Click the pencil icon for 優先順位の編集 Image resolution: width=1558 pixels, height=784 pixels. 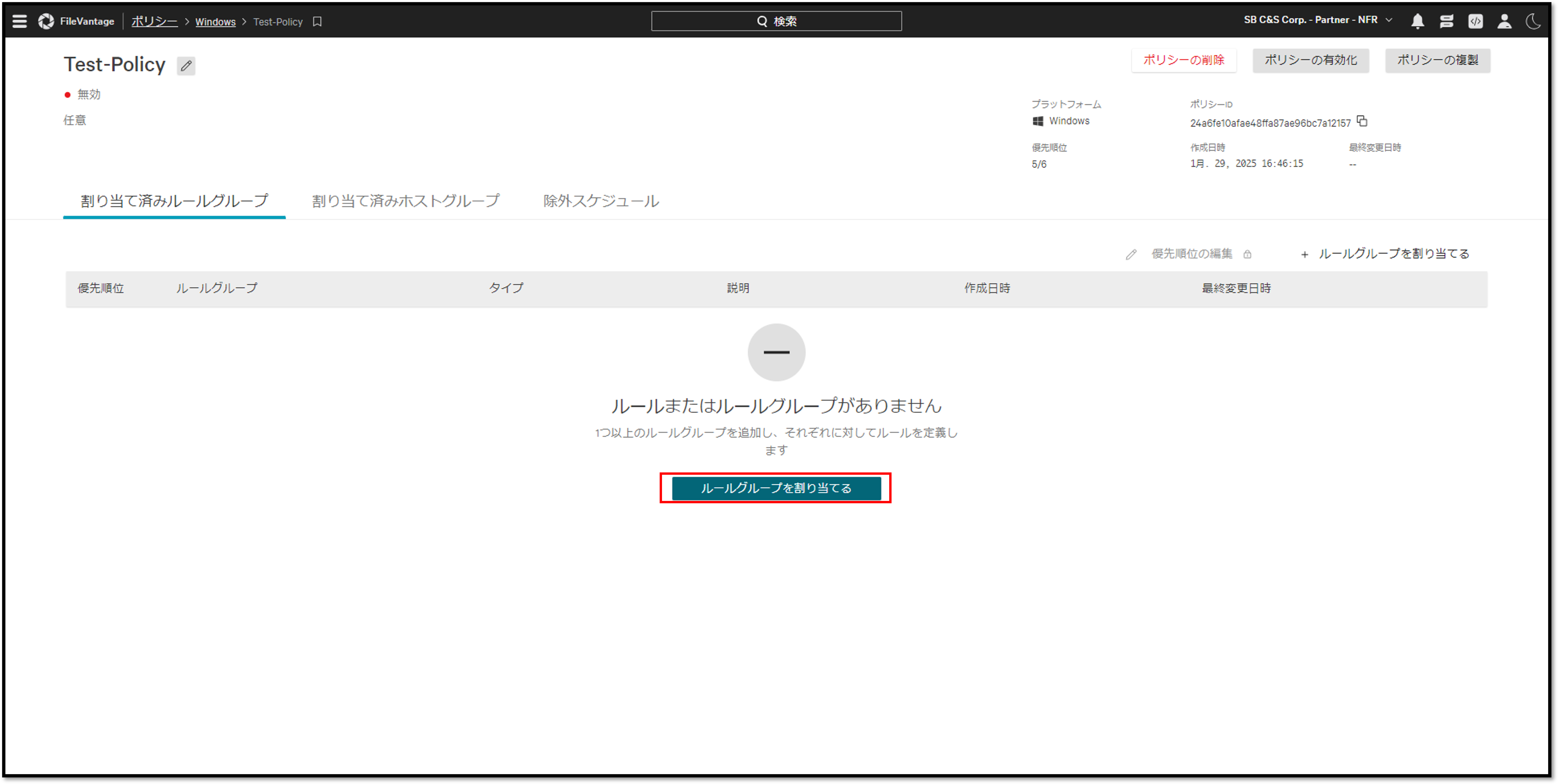(x=1131, y=255)
